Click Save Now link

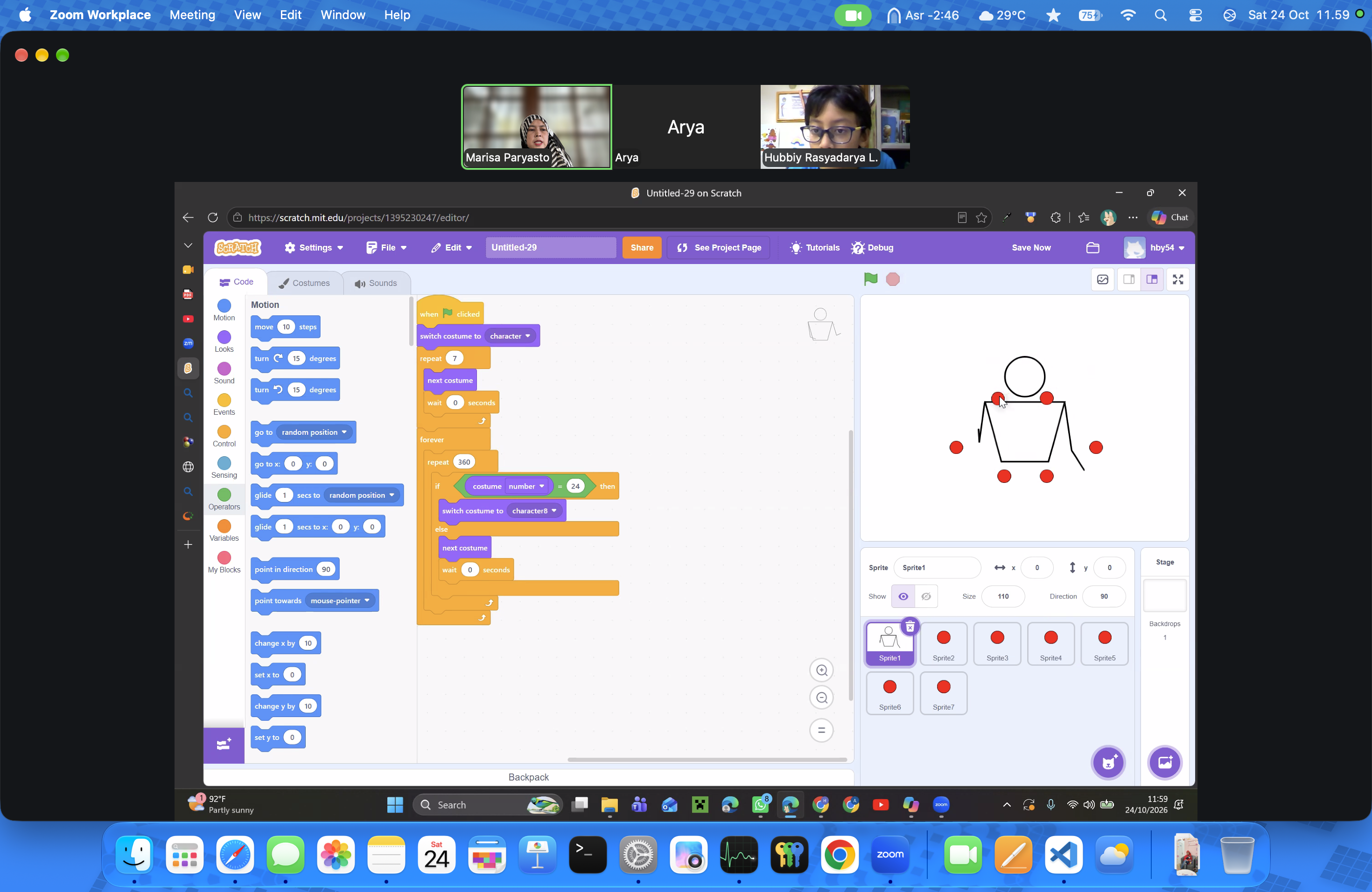pyautogui.click(x=1031, y=248)
